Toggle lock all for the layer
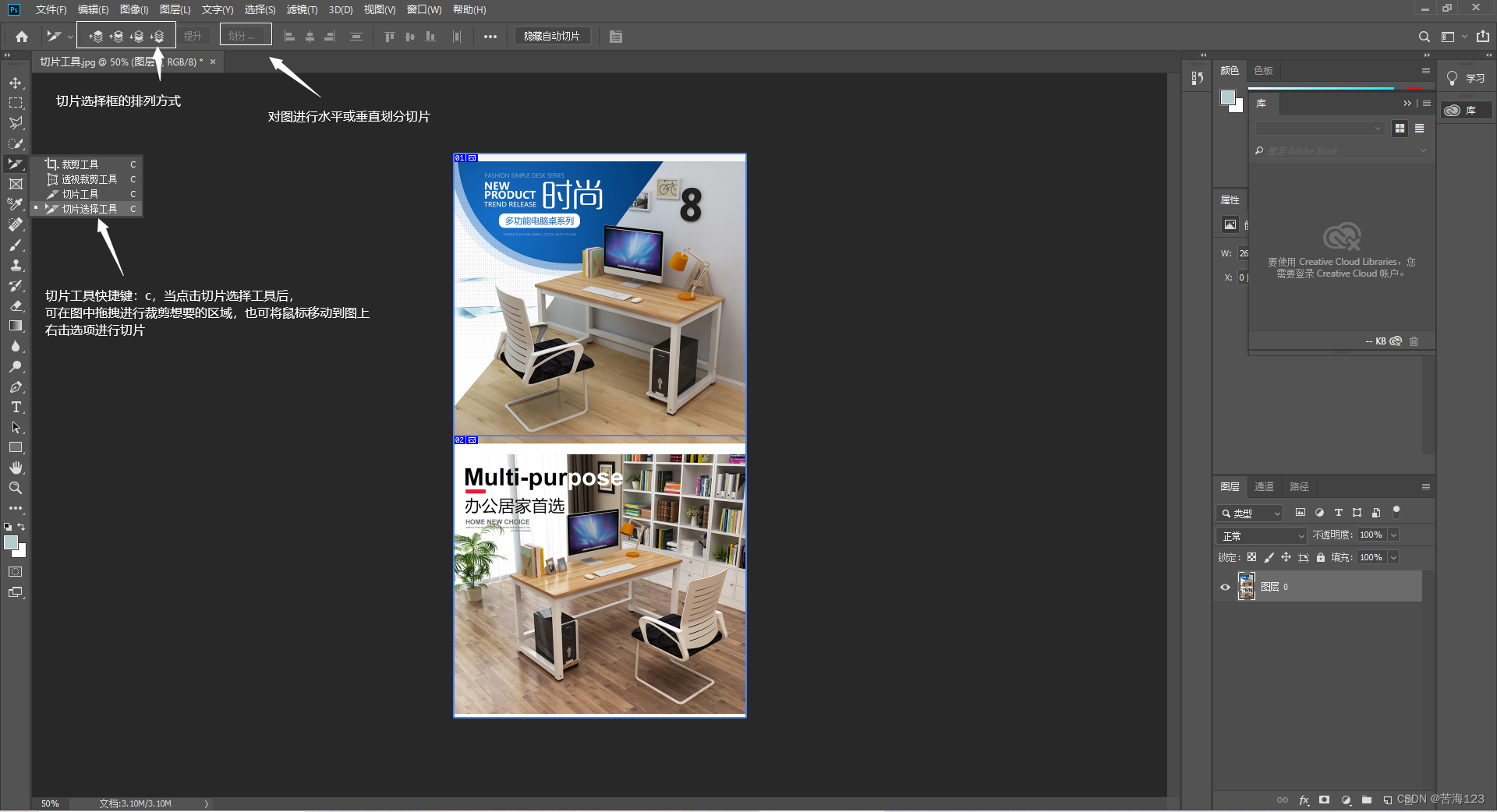Screen dimensions: 1497x812 (x=1321, y=557)
